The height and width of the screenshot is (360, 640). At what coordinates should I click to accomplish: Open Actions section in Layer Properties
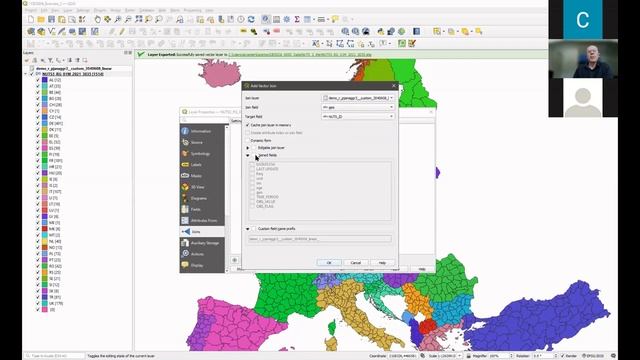202,254
